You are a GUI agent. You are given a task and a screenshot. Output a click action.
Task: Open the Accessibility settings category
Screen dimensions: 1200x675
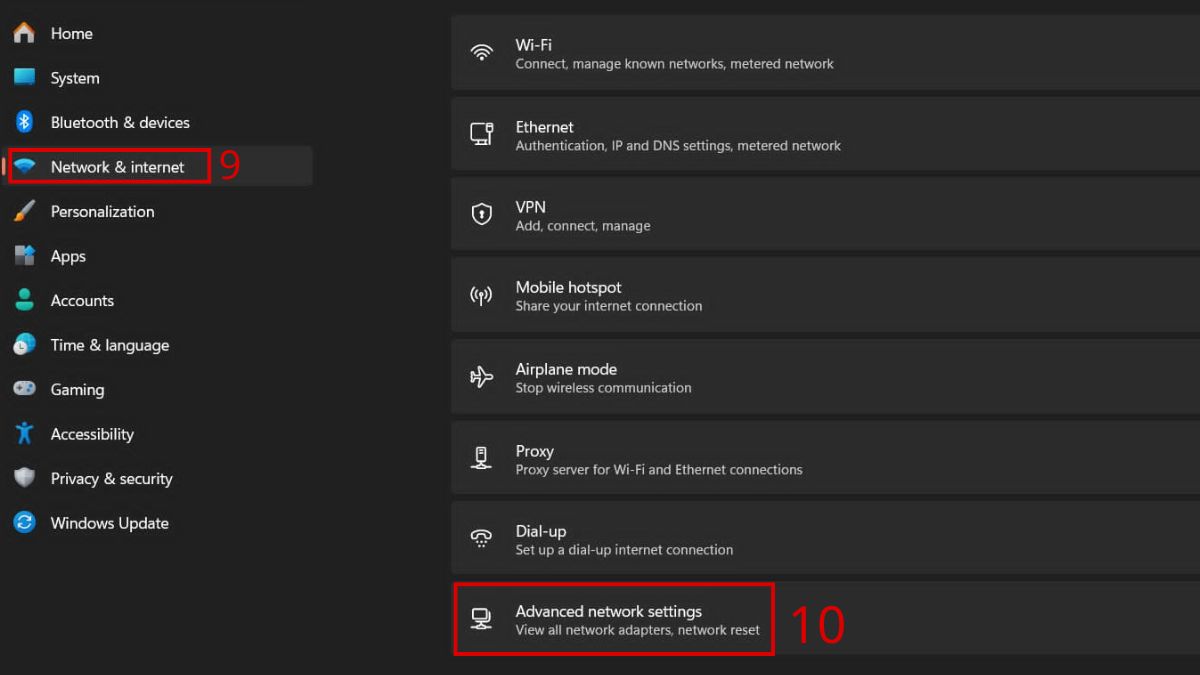92,434
